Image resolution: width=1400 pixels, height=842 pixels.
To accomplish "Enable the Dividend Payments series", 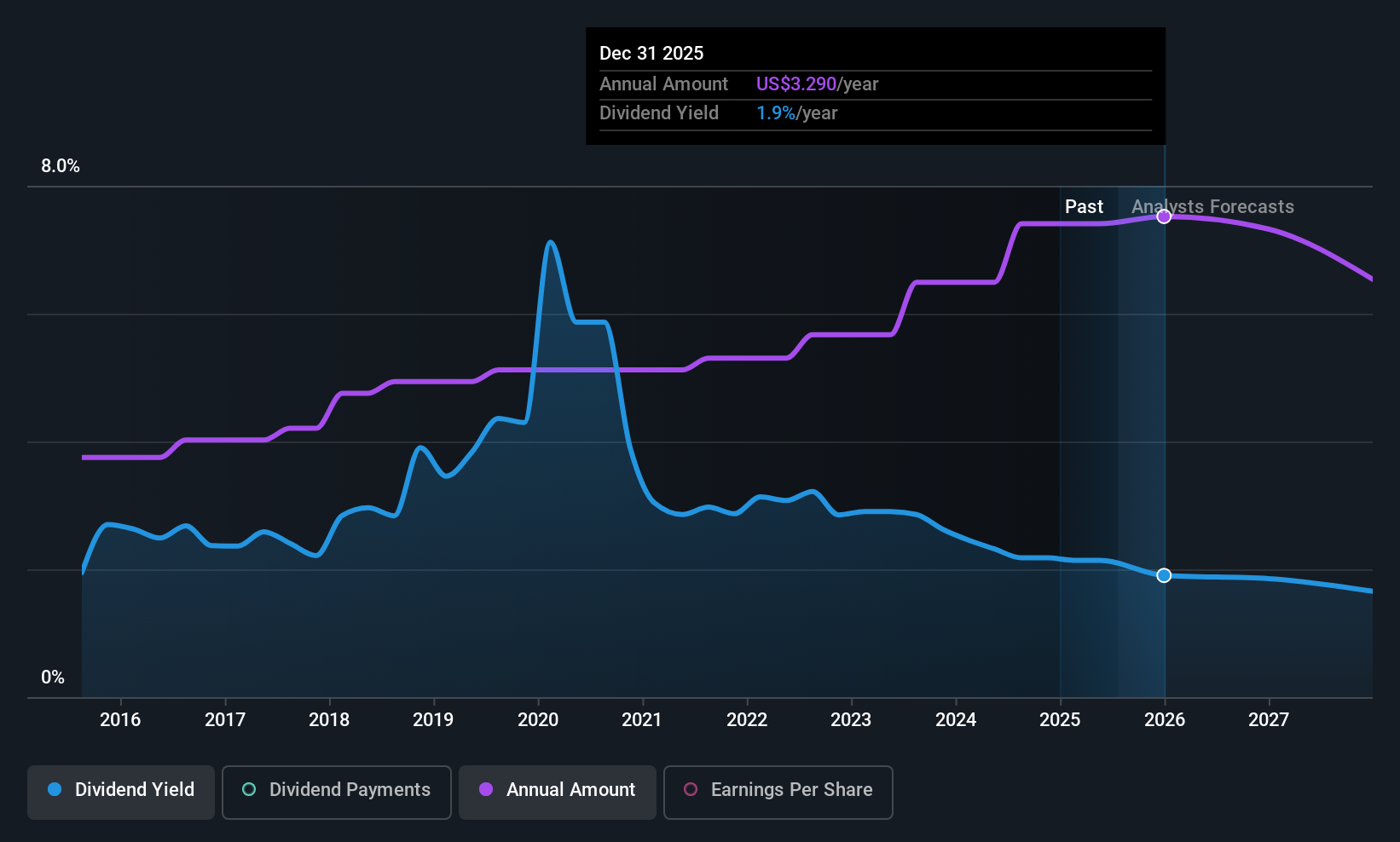I will (337, 793).
